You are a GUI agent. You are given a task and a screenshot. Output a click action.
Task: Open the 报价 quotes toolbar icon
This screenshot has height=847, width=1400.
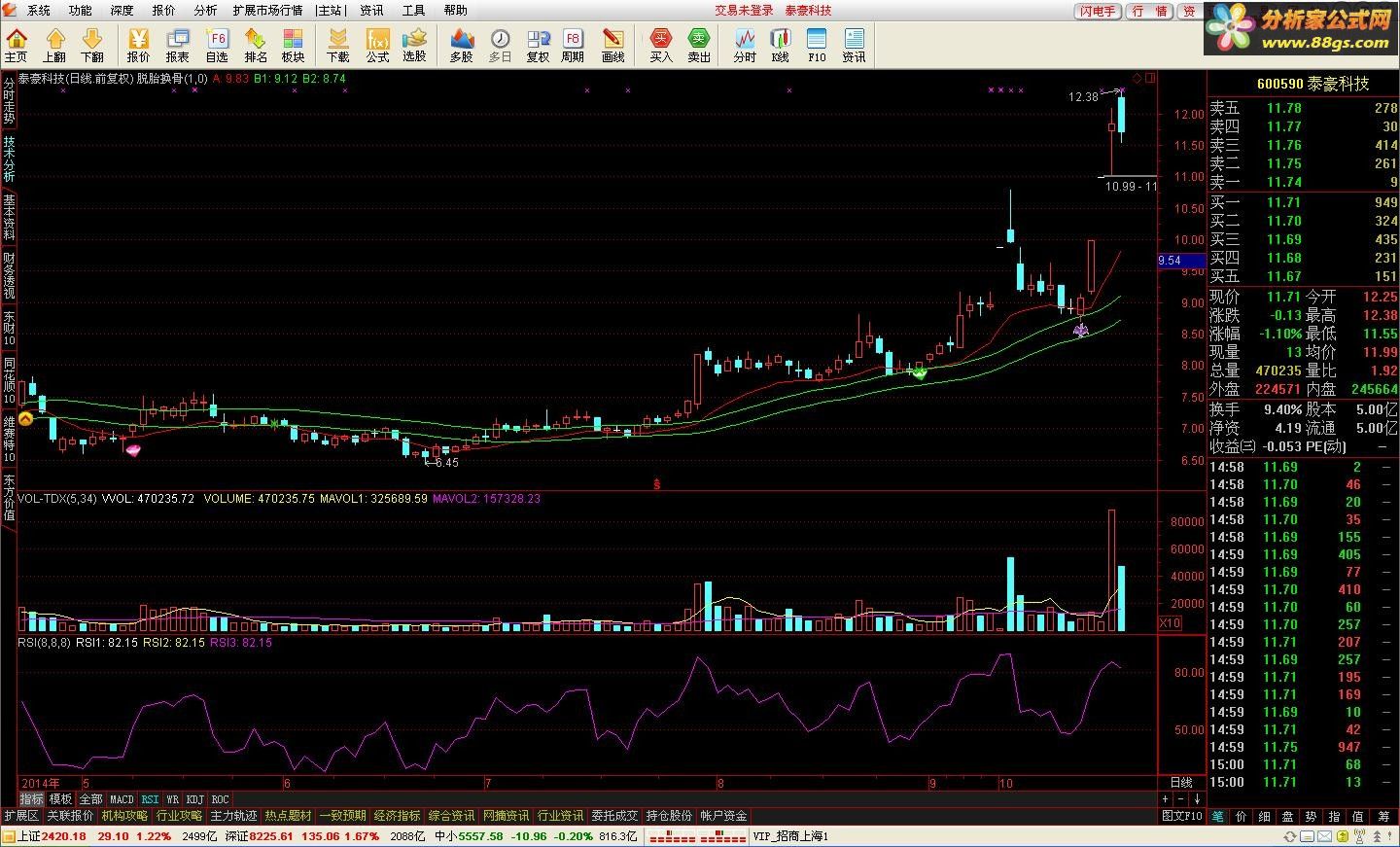click(138, 45)
